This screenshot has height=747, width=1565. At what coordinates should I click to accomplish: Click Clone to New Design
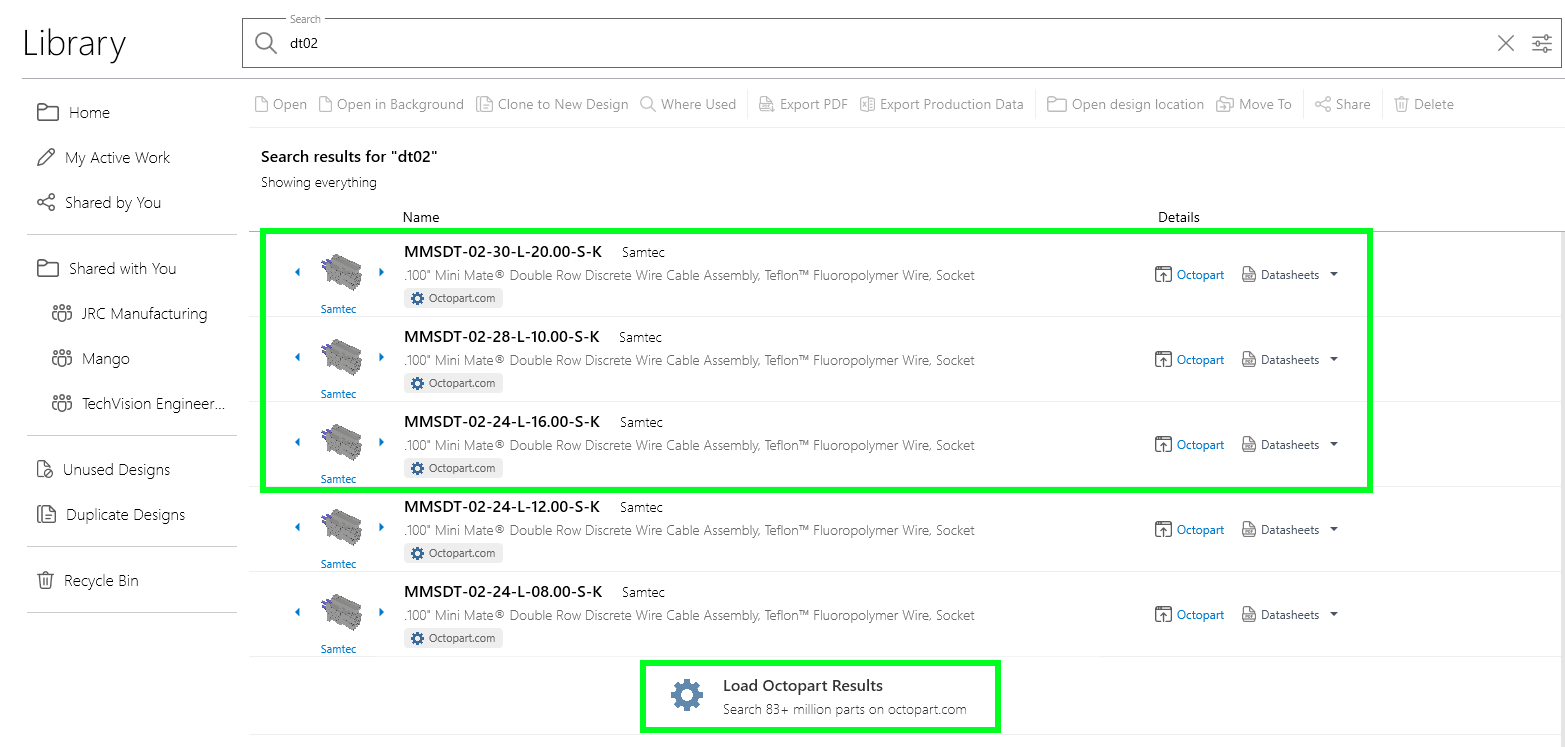552,104
